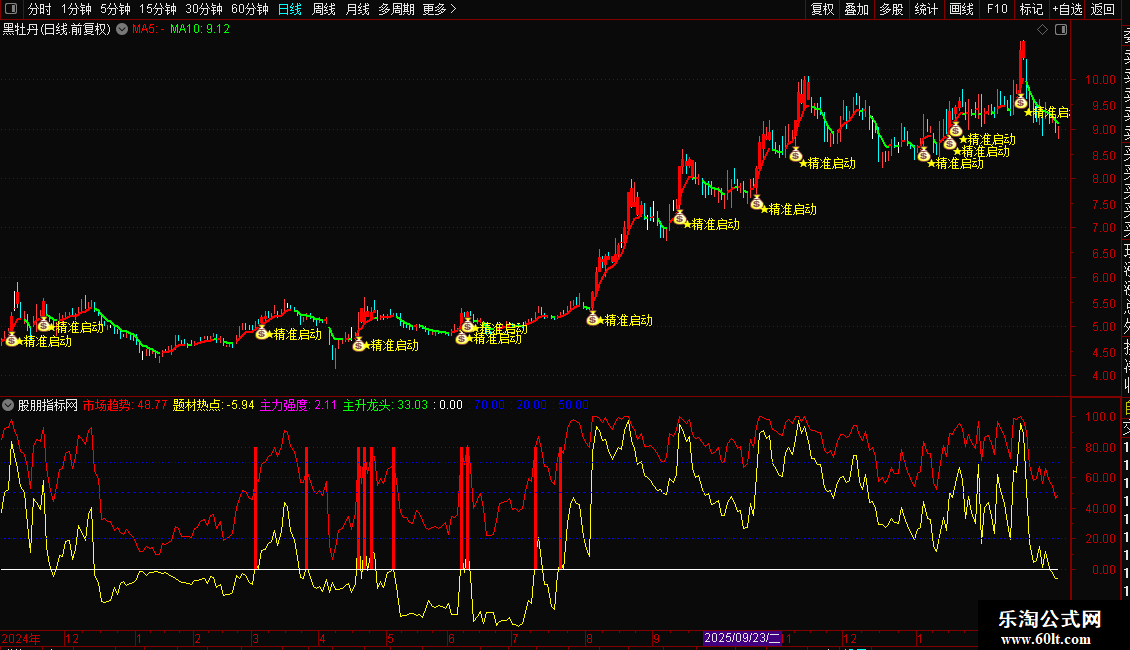1130x650 pixels.
Task: Click the month 9 label on time axis
Action: coord(656,638)
